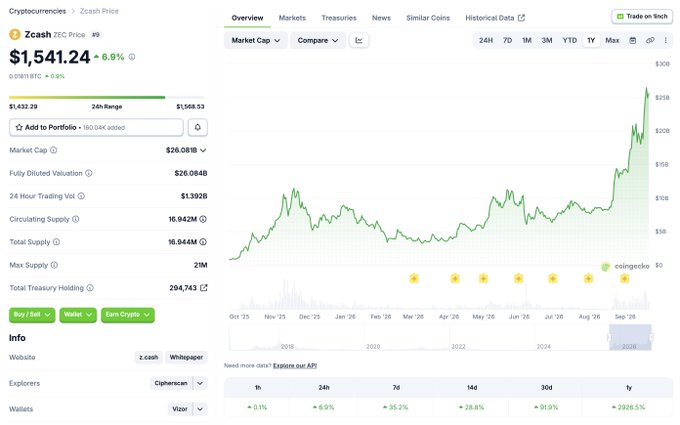Click left handle of chart range selector
The width and height of the screenshot is (680, 425).
point(609,337)
